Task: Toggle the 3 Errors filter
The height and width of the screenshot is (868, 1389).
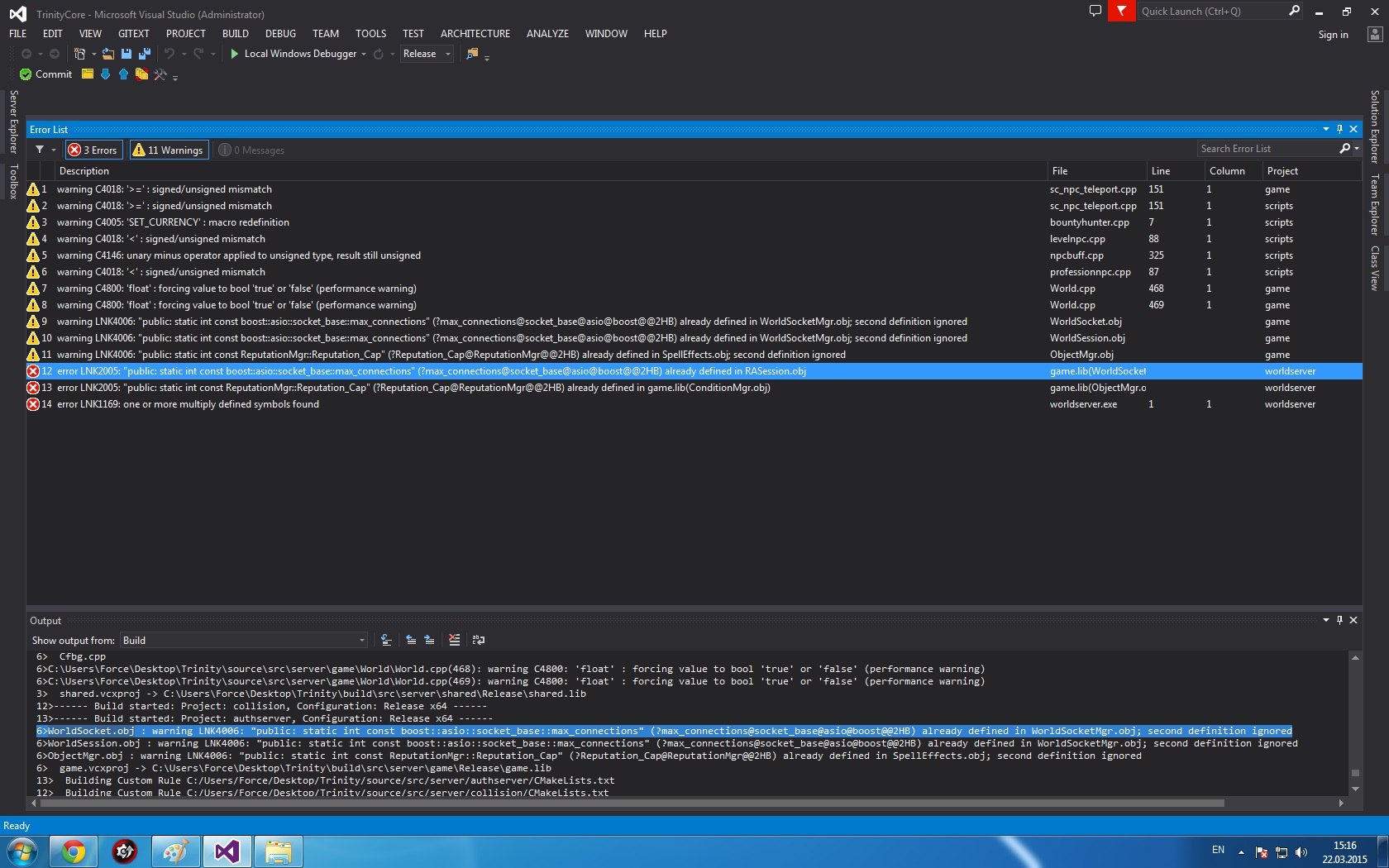Action: (x=93, y=150)
